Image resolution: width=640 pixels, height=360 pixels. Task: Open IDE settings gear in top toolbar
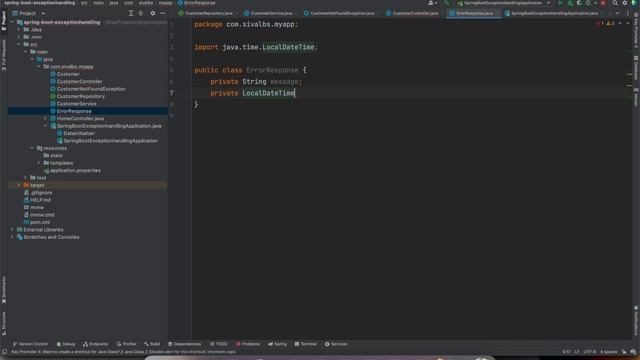[624, 3]
